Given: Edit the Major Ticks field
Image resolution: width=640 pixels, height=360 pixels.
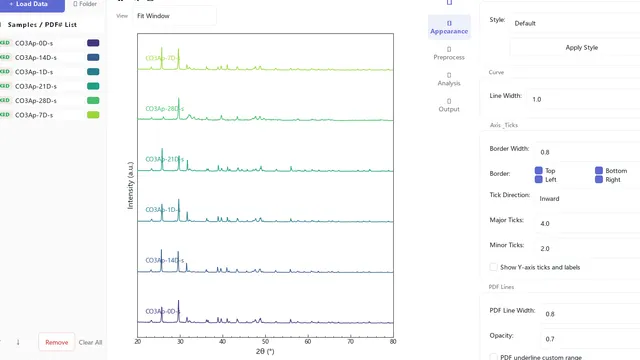Looking at the screenshot, I should point(588,224).
